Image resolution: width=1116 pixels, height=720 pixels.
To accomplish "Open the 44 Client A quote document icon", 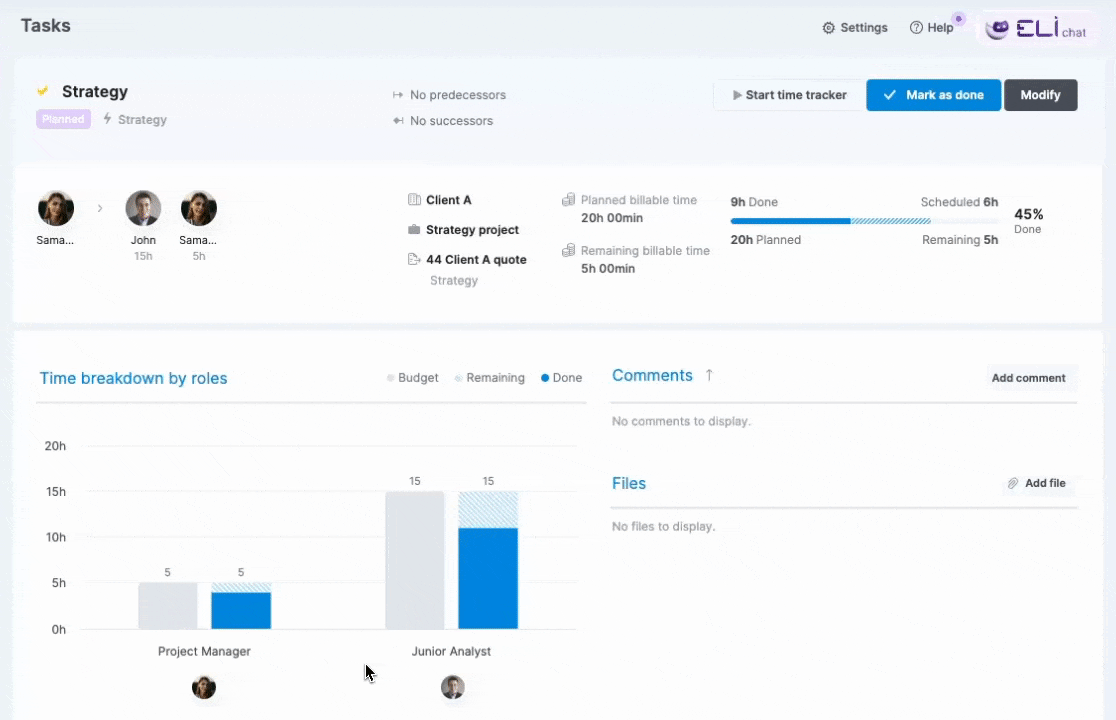I will [x=413, y=259].
